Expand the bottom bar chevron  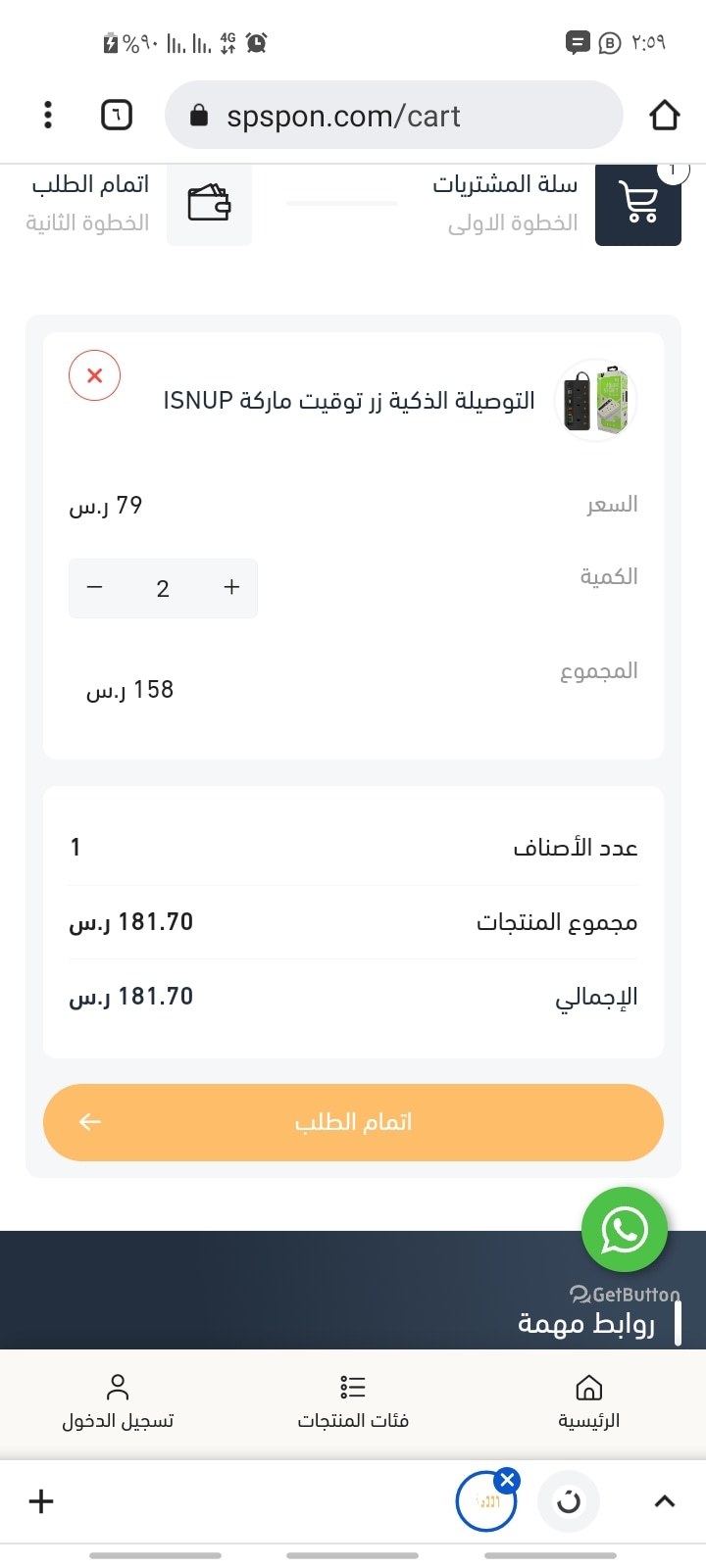pos(664,1500)
